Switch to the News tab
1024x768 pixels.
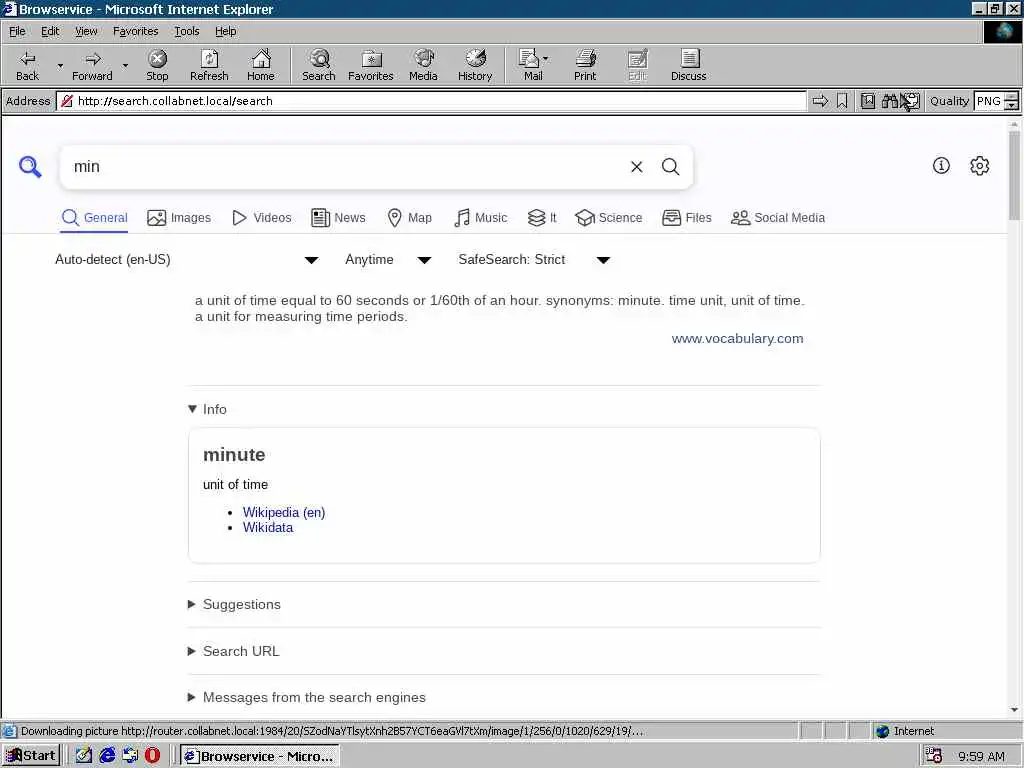pyautogui.click(x=338, y=218)
